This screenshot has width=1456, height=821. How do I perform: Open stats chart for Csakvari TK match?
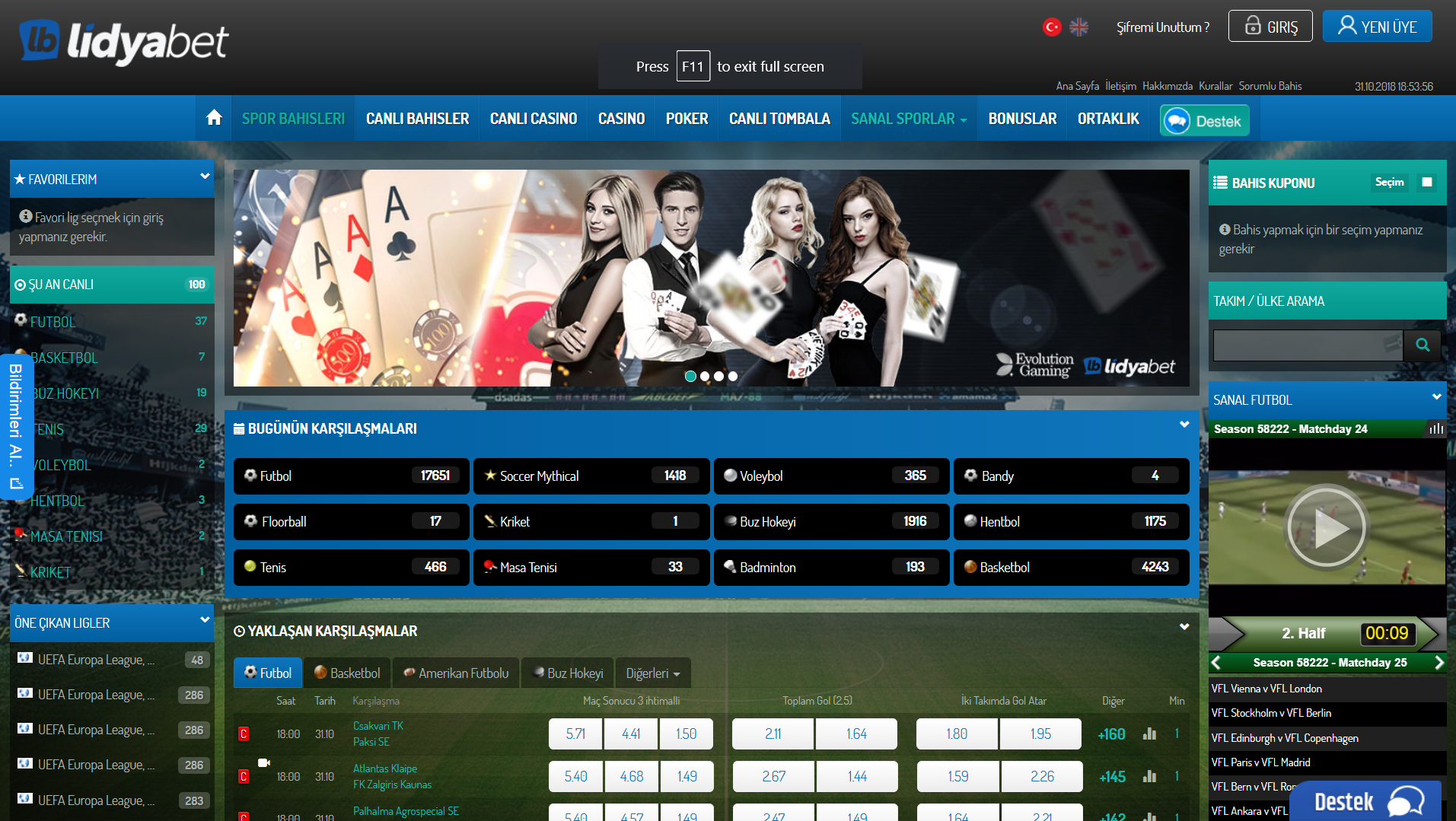[1149, 733]
